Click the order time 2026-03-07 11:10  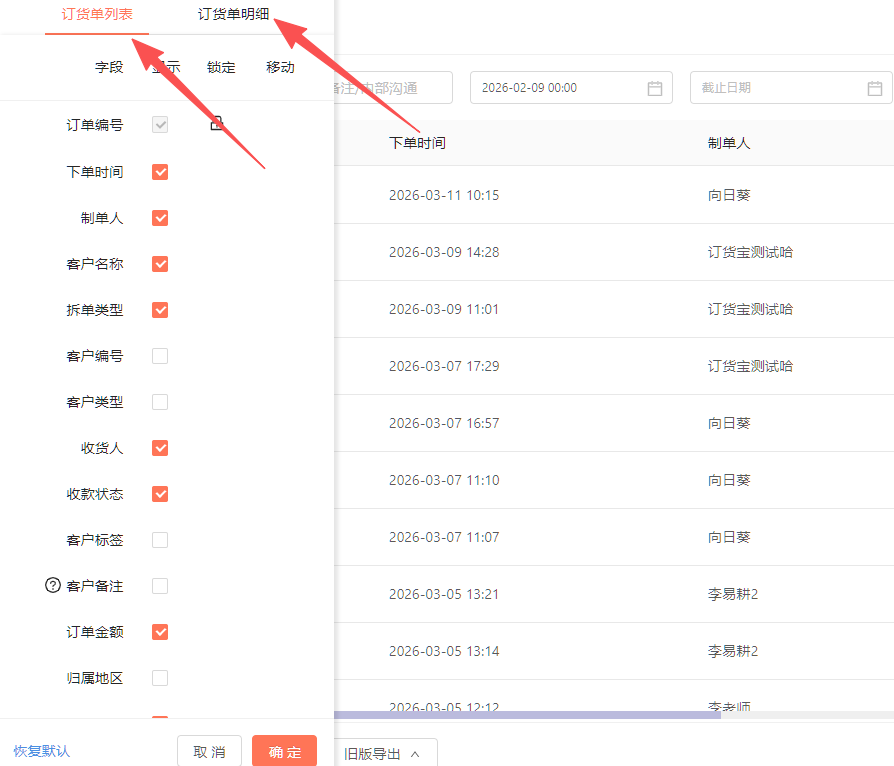click(444, 480)
